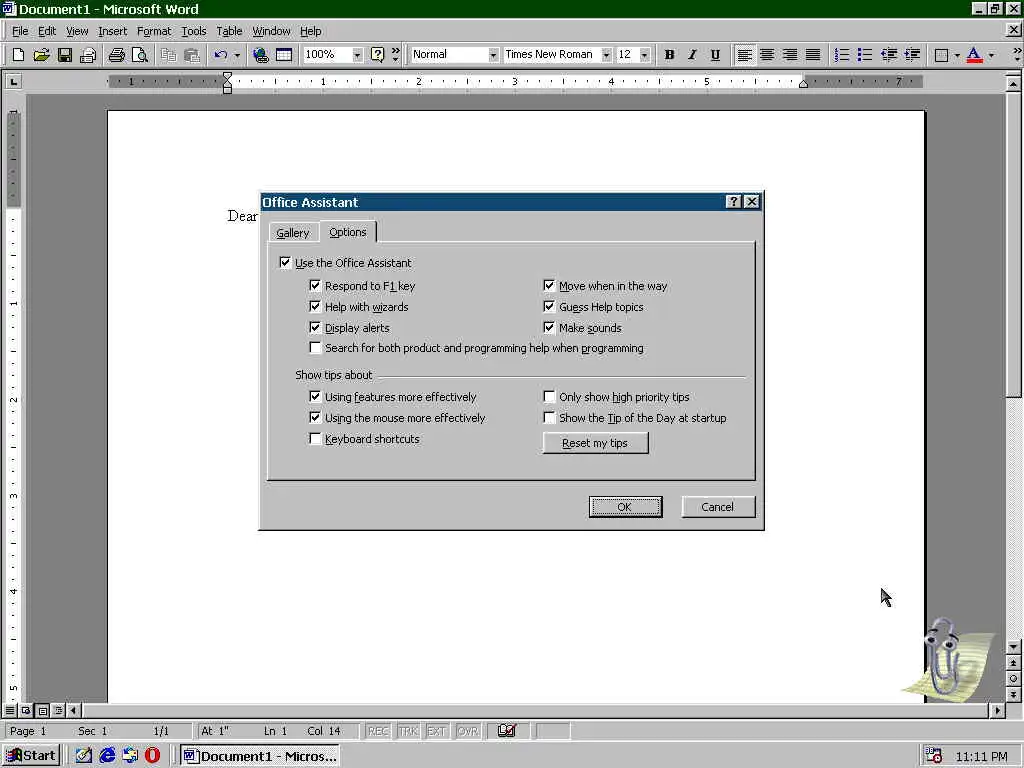Open the Insert menu
This screenshot has width=1024, height=768.
[112, 31]
